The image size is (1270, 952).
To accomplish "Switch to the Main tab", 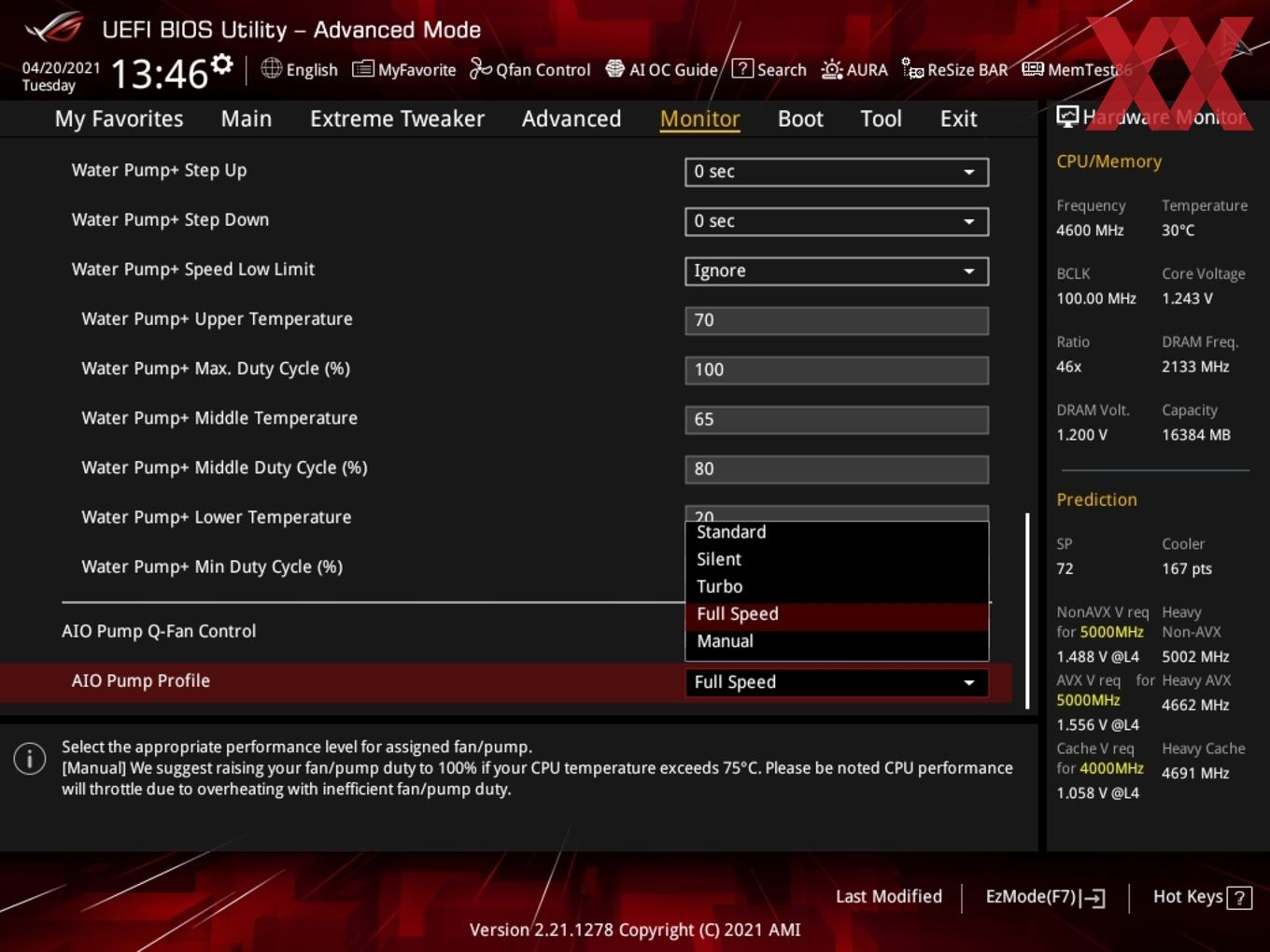I will (247, 119).
